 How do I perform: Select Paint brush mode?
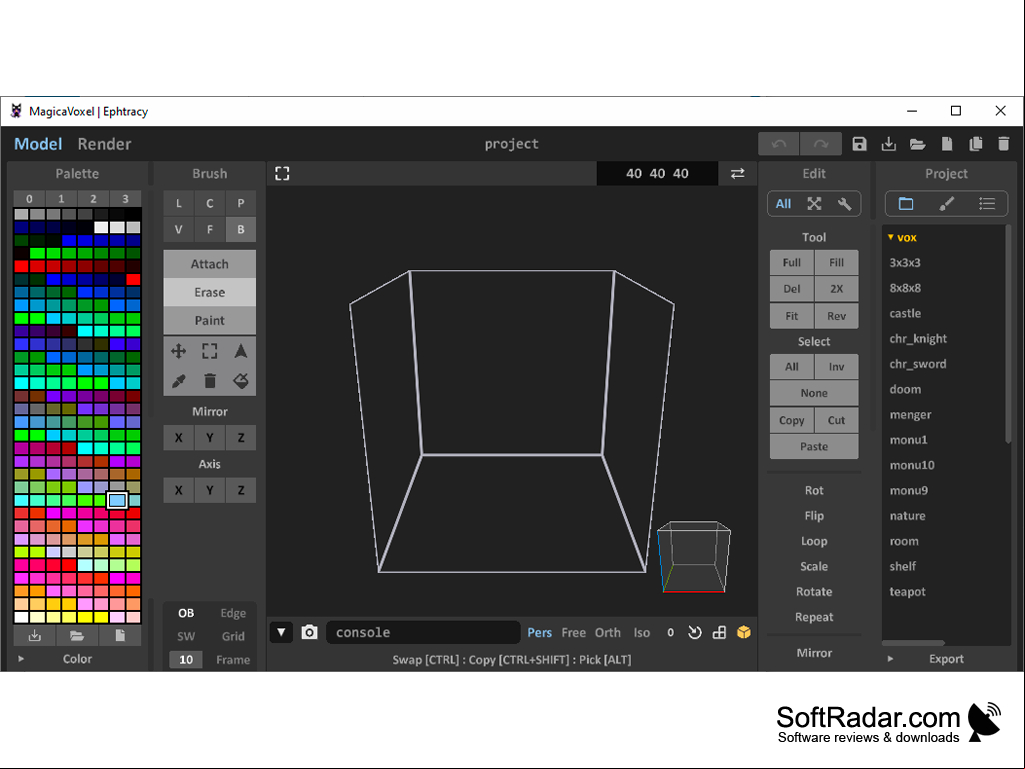coord(210,320)
